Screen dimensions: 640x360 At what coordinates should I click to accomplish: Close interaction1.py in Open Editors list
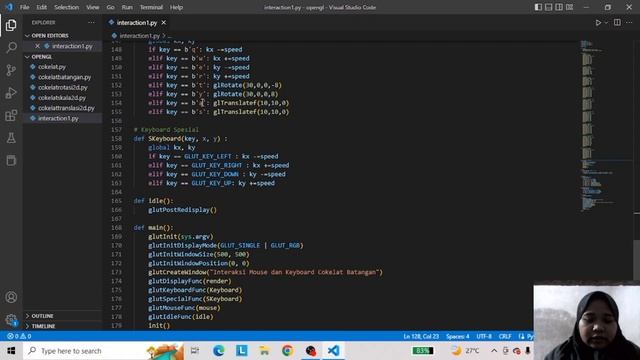tap(37, 46)
